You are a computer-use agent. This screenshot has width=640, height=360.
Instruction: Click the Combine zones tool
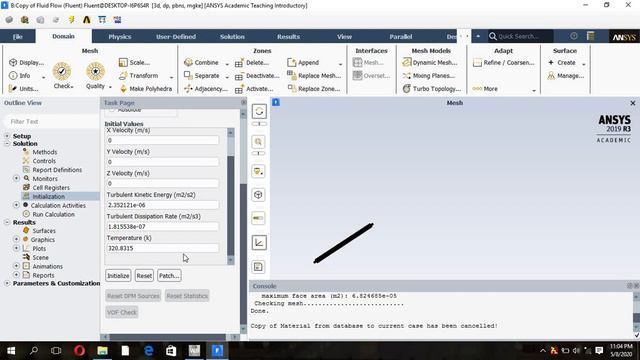coord(201,62)
